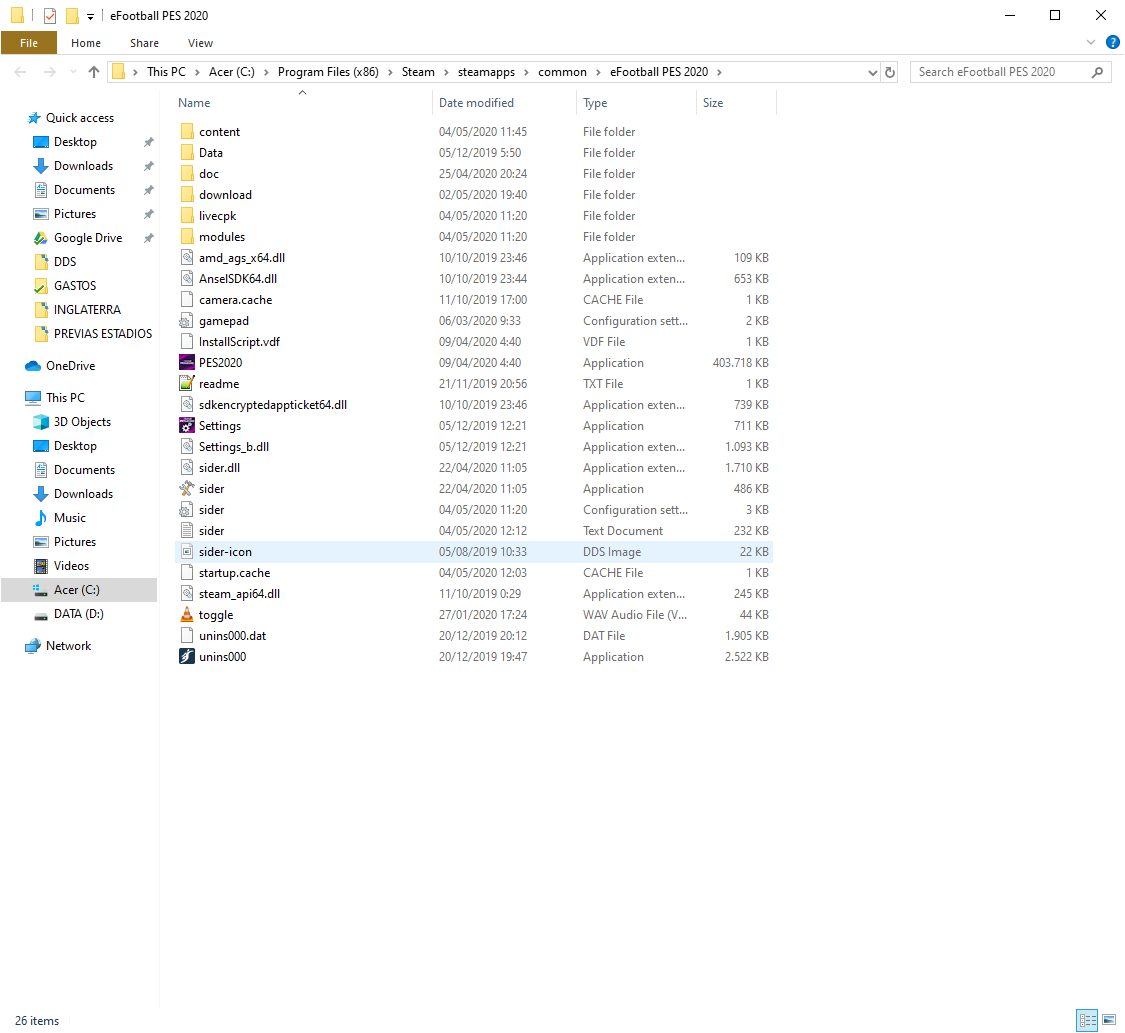Select INGLATERRA folder in Quick access
Screen dimensions: 1125x1033
coord(88,310)
